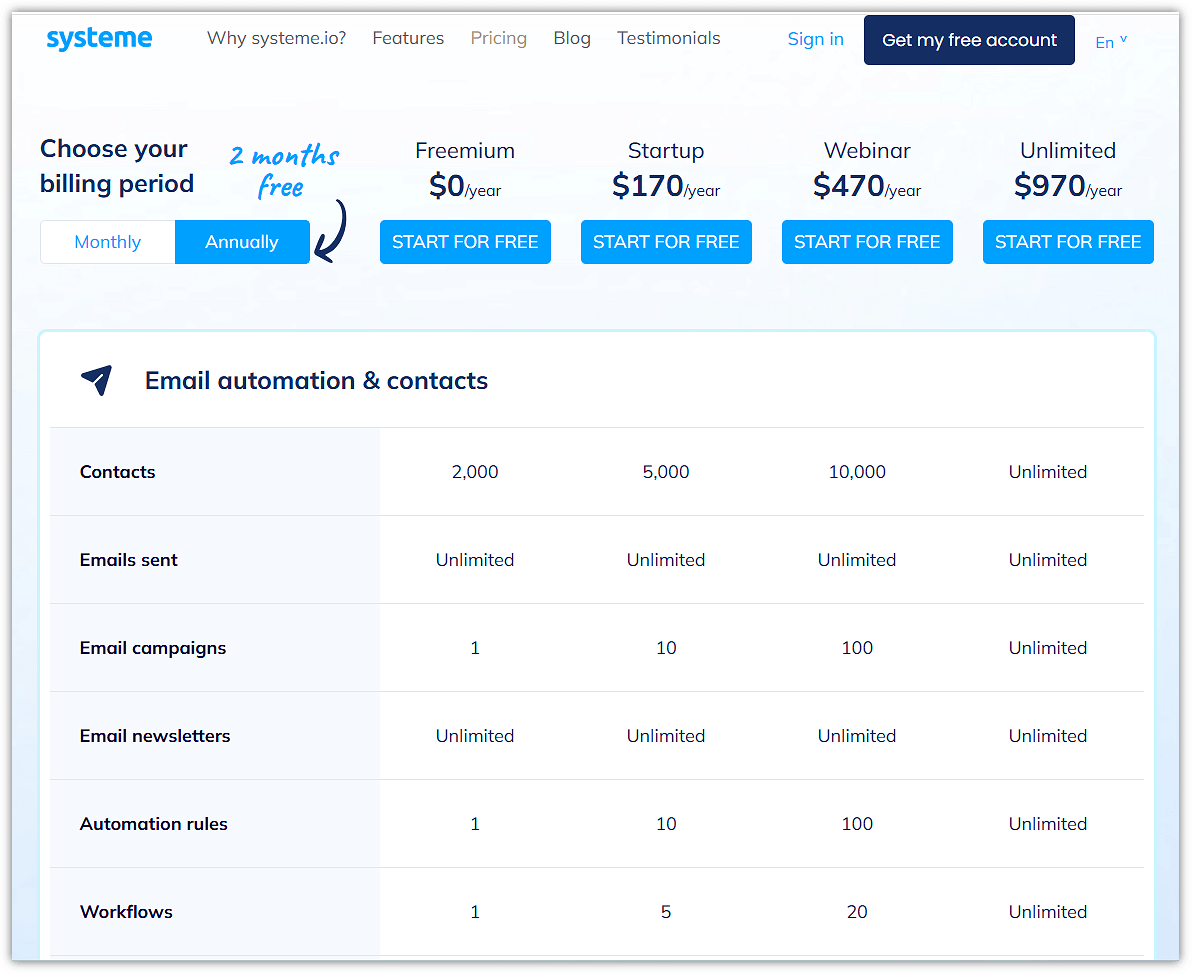The height and width of the screenshot is (974, 1192).
Task: Click the Freemium plan title
Action: 465,151
